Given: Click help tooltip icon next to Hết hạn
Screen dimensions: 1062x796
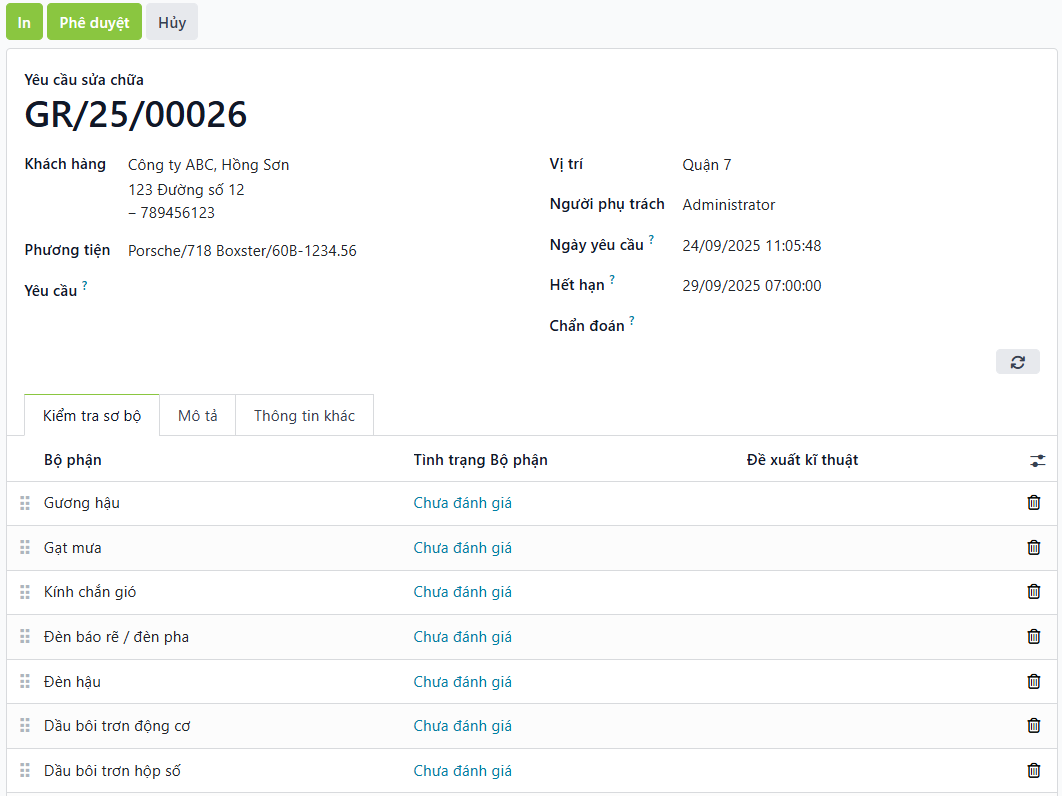Looking at the screenshot, I should pos(612,280).
